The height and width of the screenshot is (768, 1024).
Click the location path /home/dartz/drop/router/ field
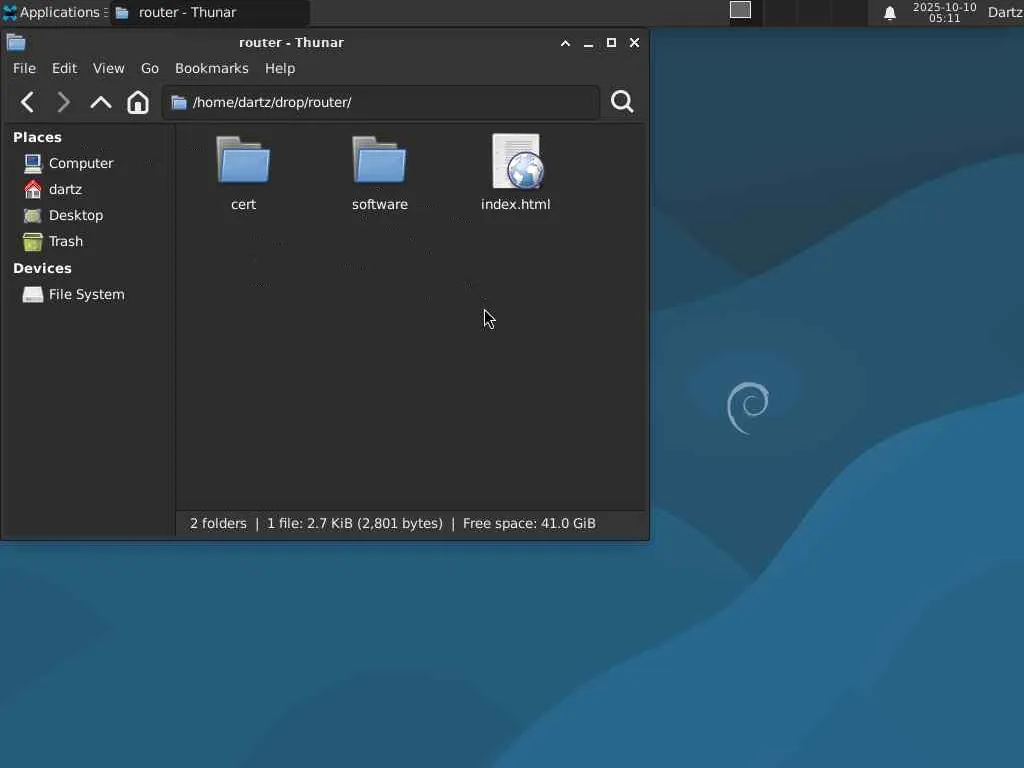pyautogui.click(x=381, y=103)
